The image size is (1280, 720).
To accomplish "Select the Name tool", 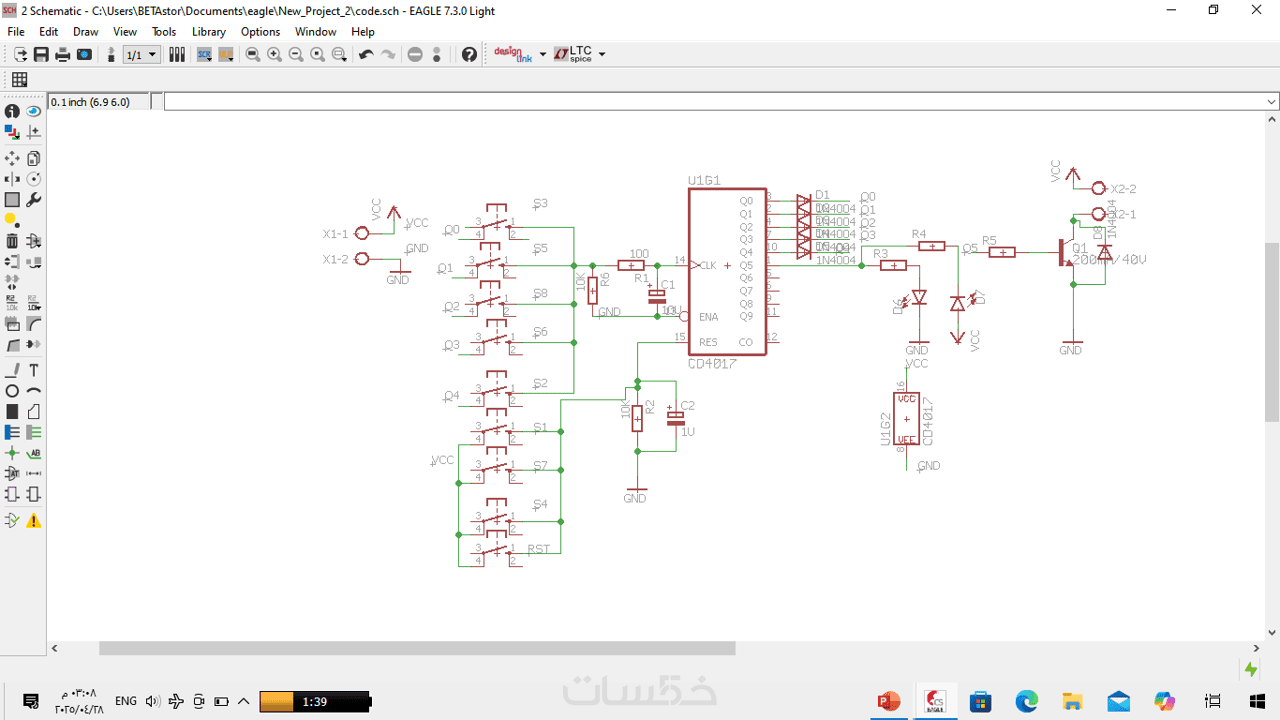I will [12, 302].
